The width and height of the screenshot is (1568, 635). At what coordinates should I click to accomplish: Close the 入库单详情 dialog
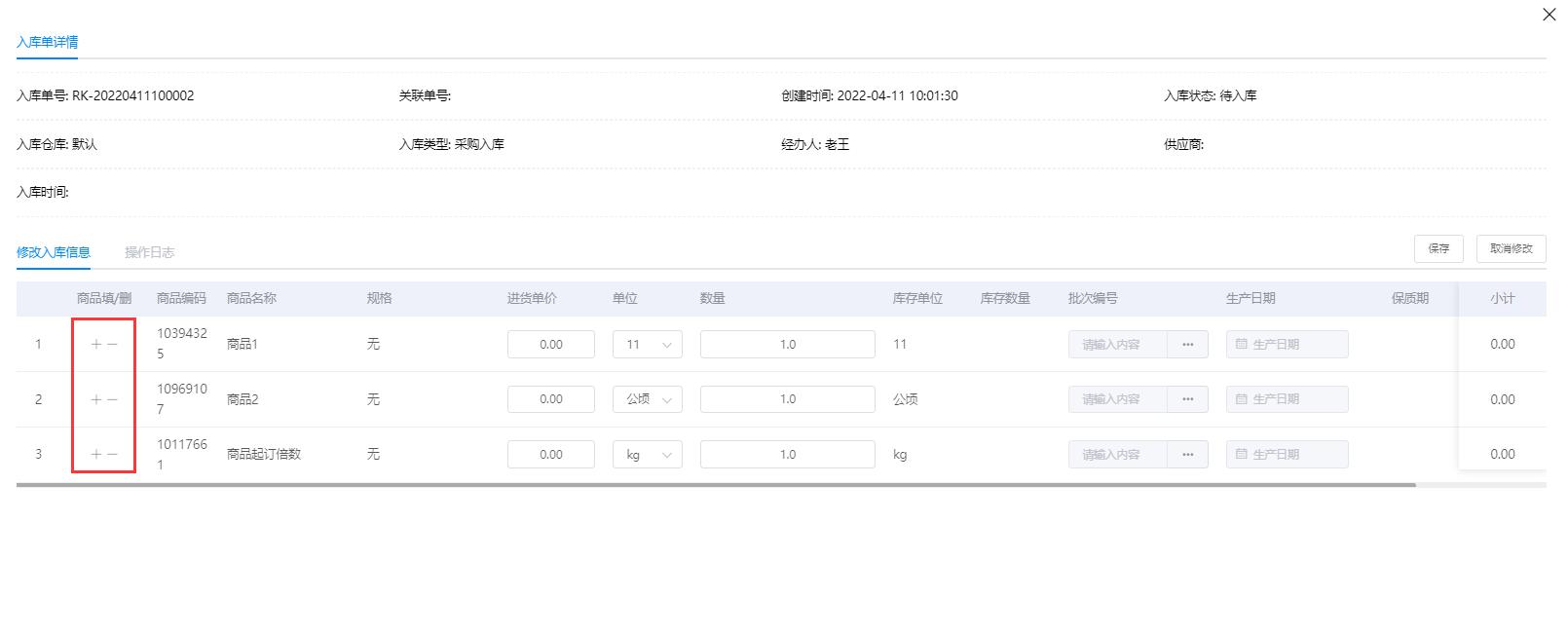(1549, 15)
